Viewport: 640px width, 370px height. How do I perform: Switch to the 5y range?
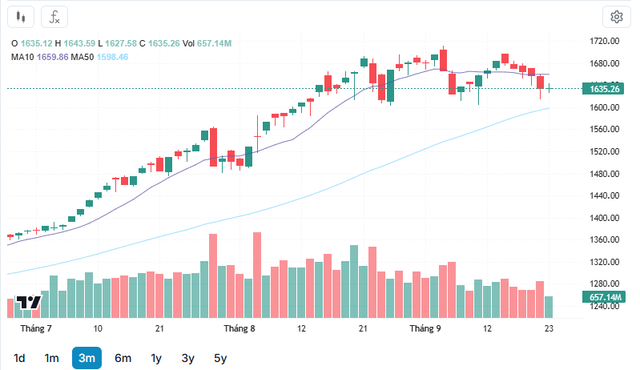coord(220,358)
